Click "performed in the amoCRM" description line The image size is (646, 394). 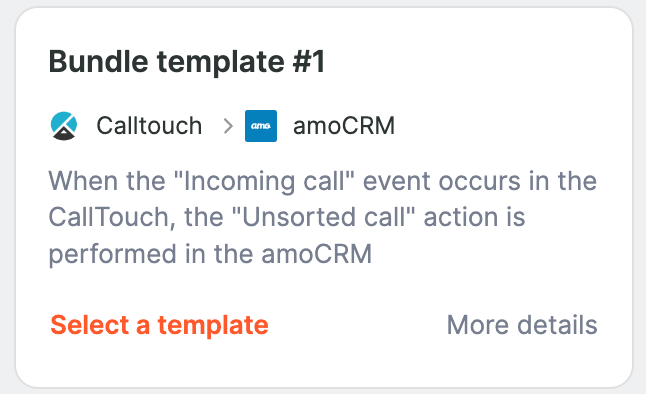tap(210, 254)
